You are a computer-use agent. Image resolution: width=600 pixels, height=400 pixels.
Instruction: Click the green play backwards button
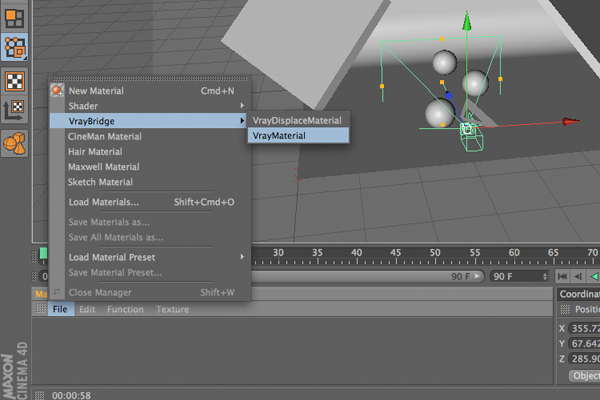[x=594, y=276]
